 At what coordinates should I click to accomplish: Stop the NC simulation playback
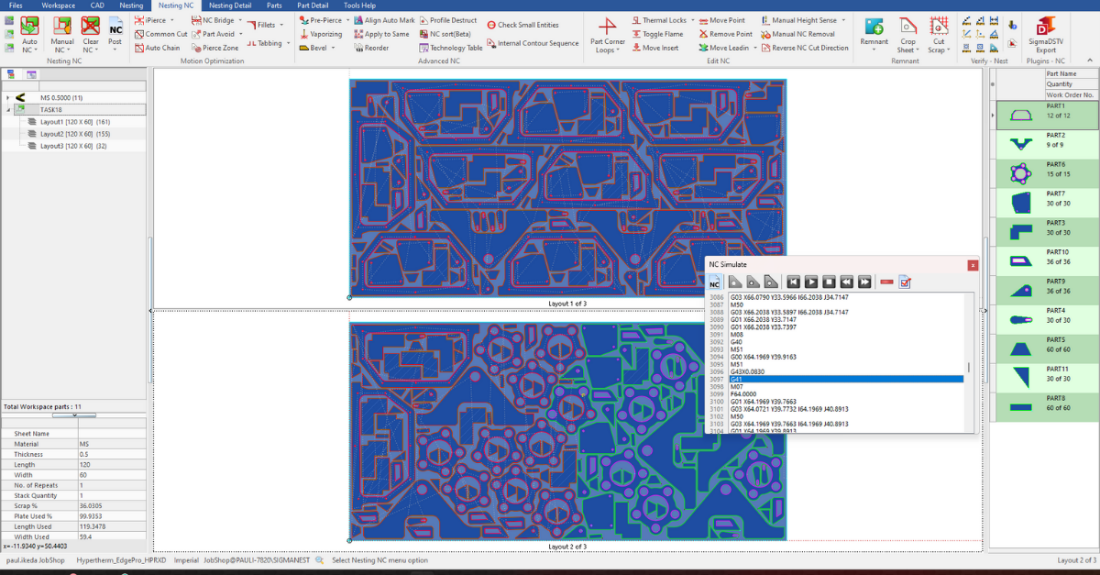pyautogui.click(x=829, y=282)
